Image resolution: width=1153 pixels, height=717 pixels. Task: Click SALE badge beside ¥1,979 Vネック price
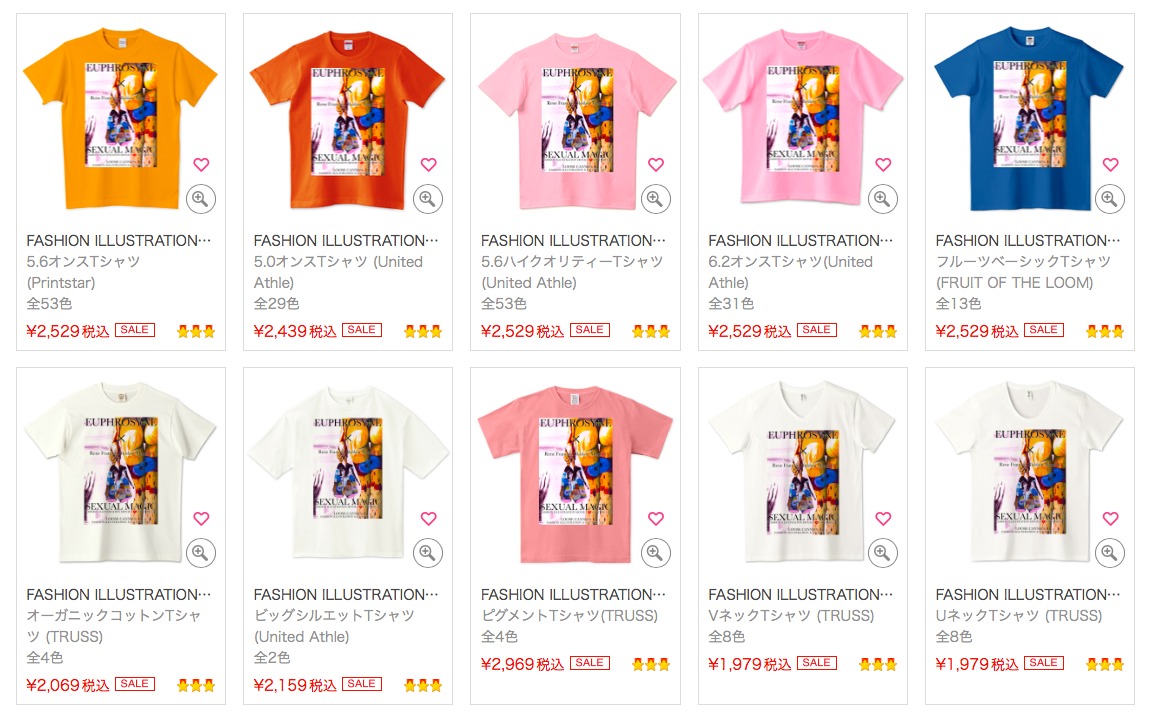click(816, 663)
